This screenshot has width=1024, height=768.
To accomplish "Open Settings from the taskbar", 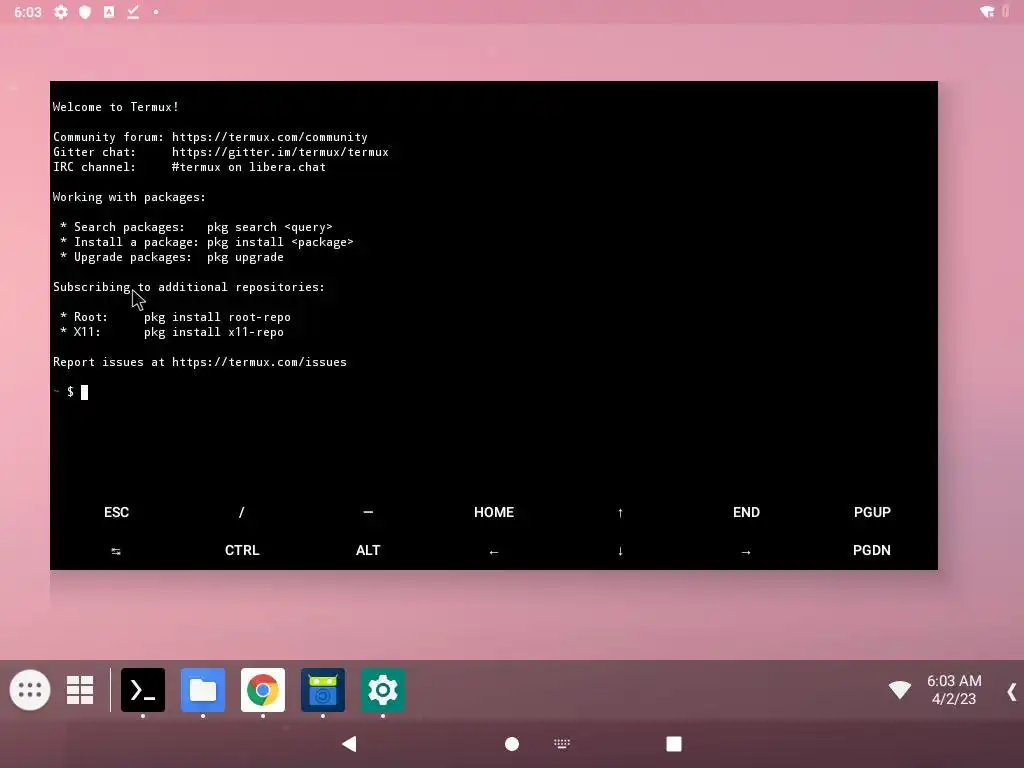I will coord(383,690).
